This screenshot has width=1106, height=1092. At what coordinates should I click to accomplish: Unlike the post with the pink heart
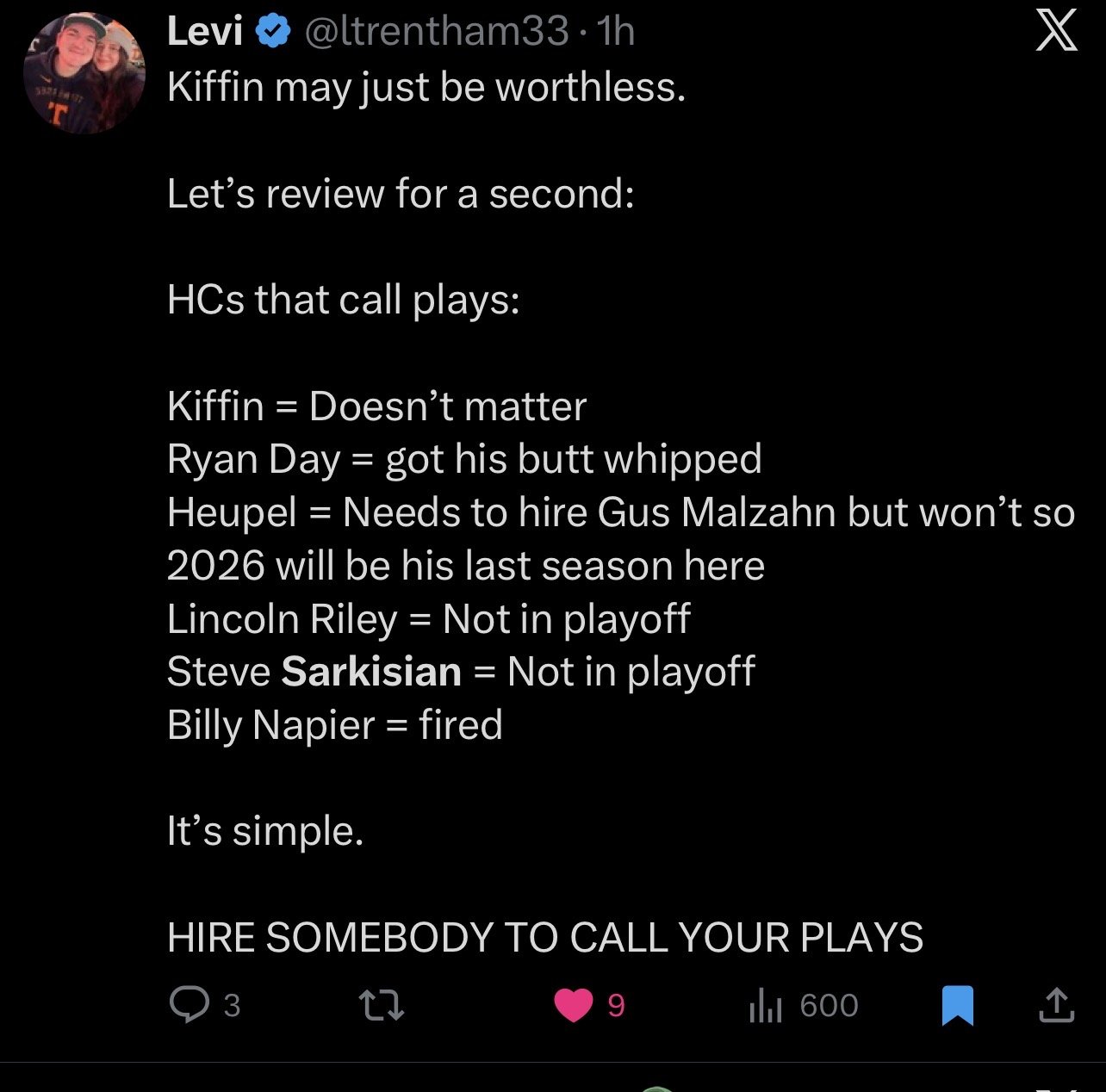coord(574,1005)
